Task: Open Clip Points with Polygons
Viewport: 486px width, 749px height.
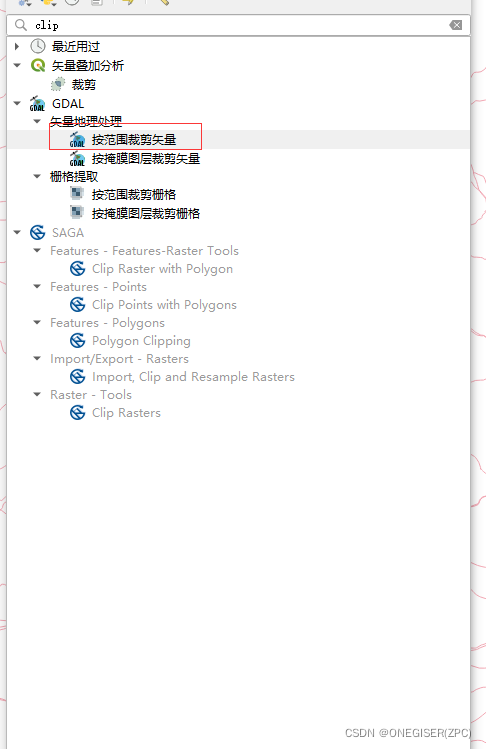Action: click(164, 305)
